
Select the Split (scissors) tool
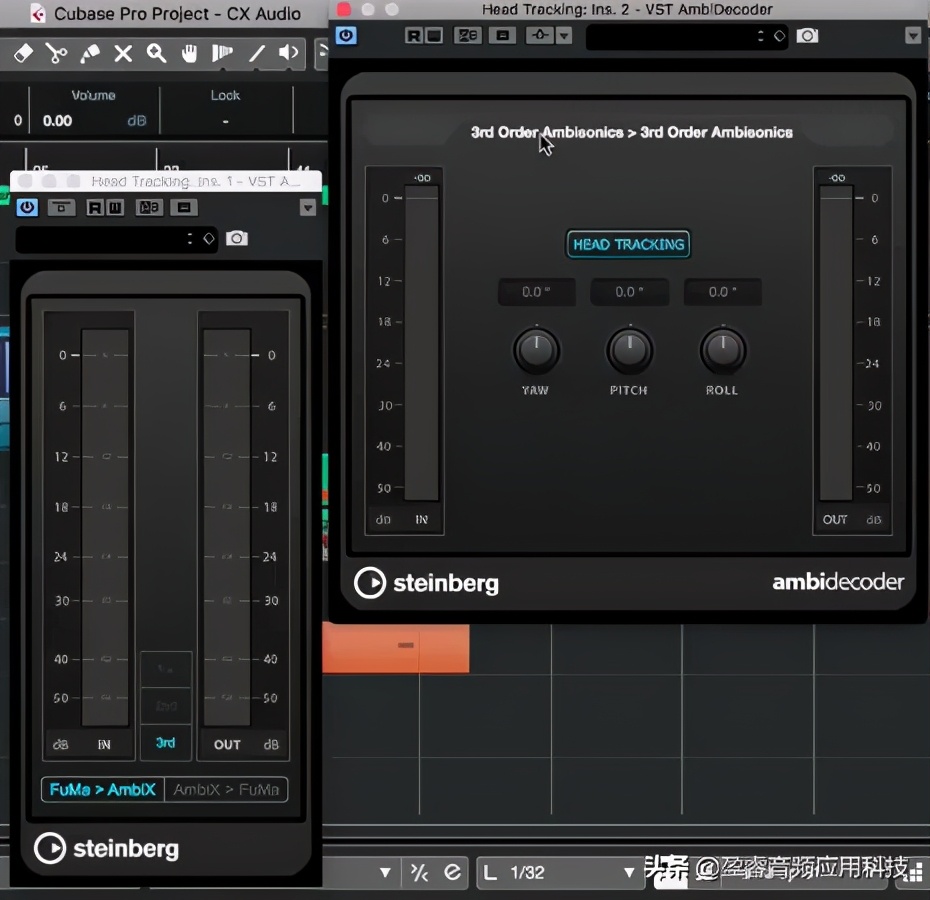coord(56,54)
